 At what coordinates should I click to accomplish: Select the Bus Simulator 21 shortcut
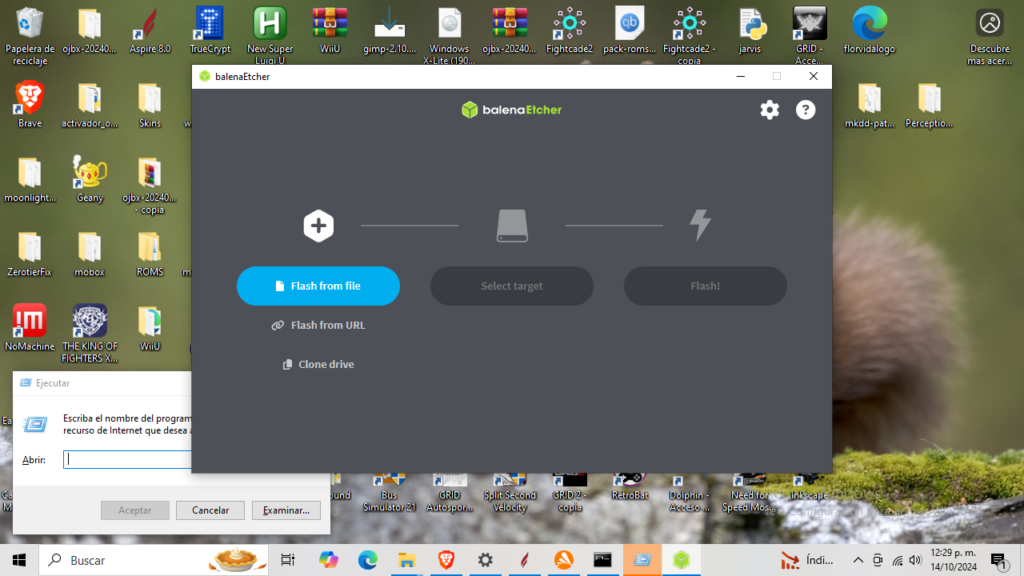point(389,492)
